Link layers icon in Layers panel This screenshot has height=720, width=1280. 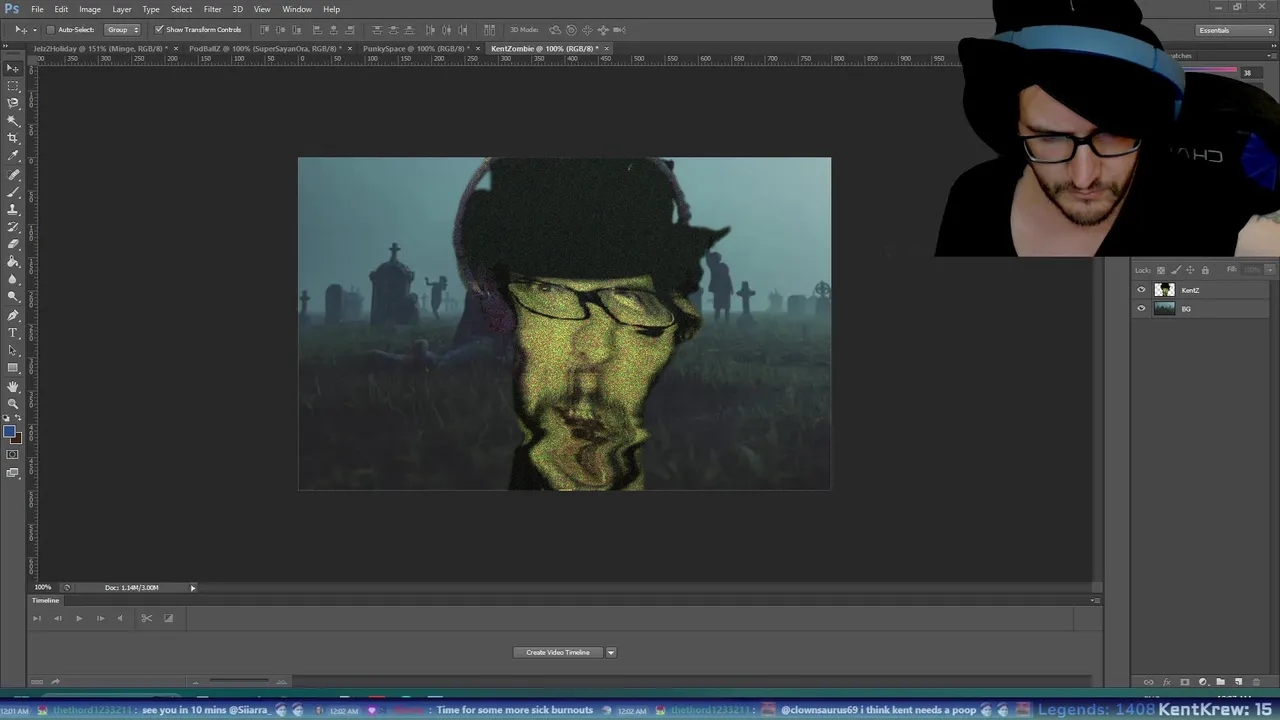click(1148, 682)
